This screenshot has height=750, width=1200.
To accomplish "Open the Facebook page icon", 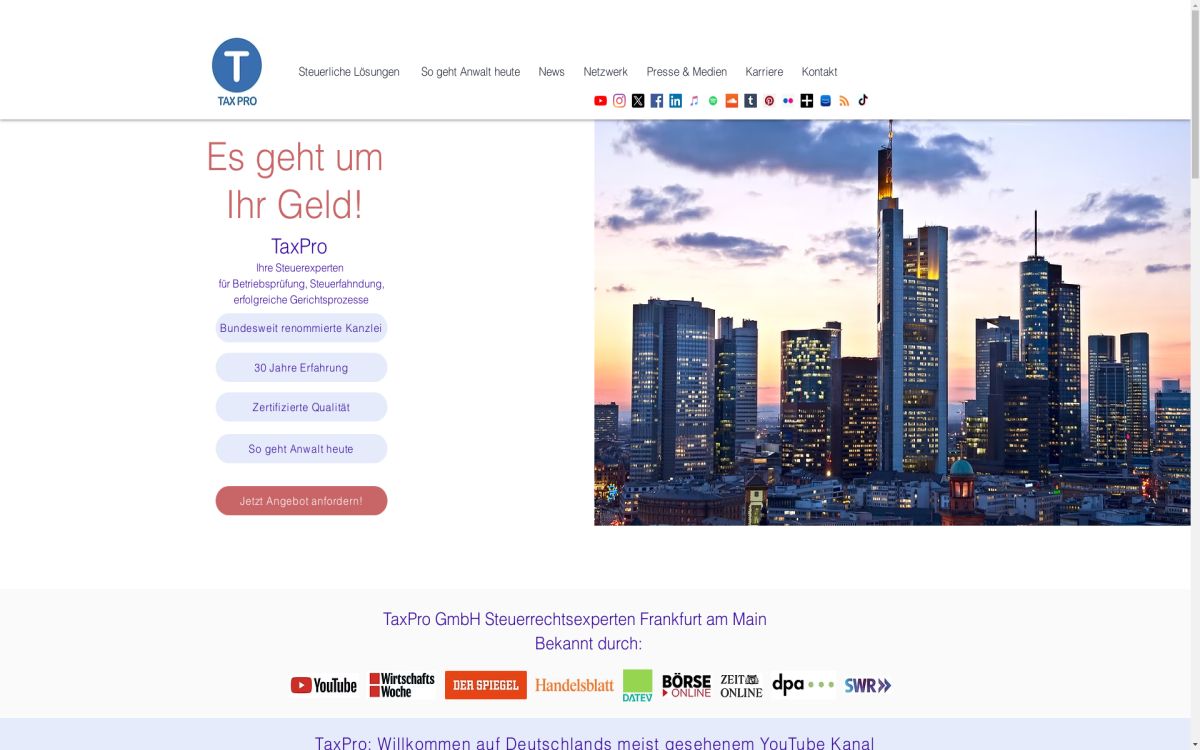I will (x=656, y=100).
